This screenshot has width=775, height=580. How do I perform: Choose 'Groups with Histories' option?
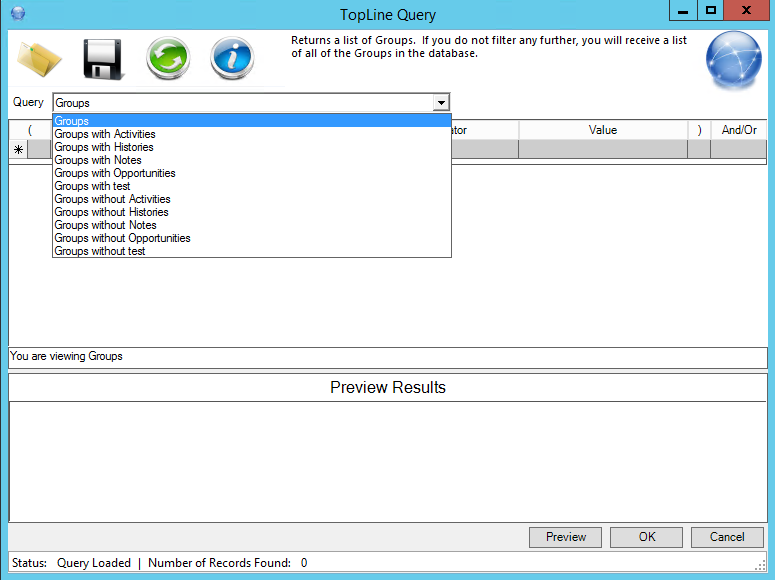pos(252,147)
